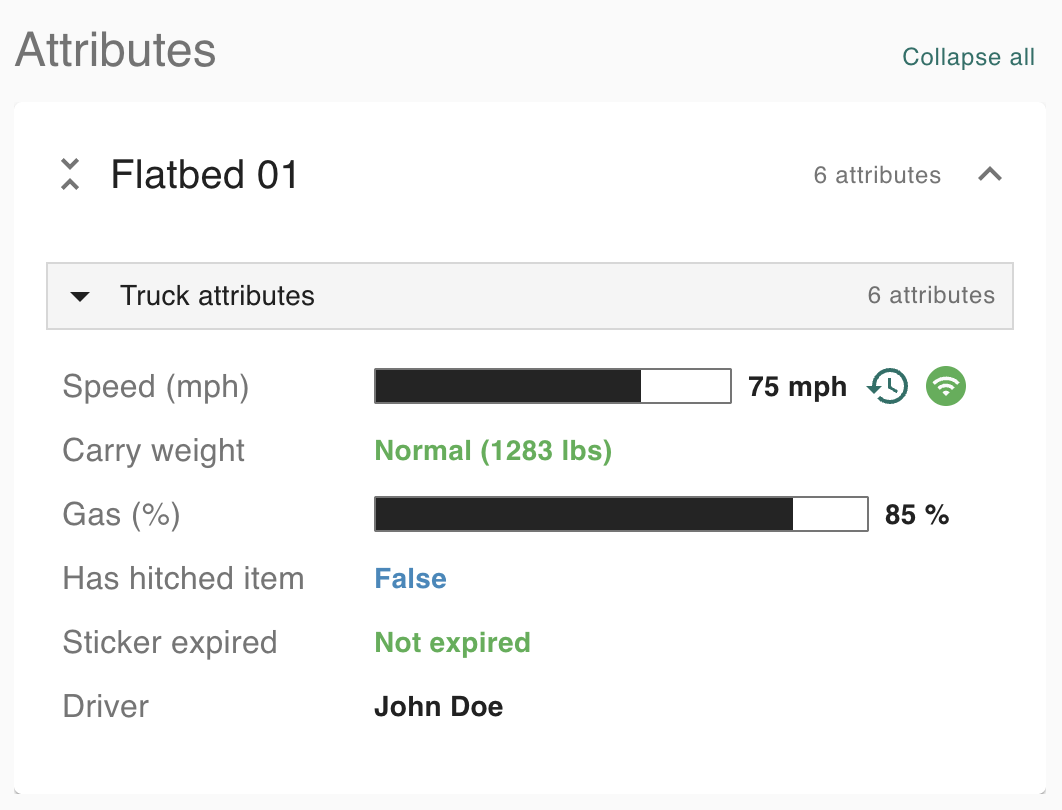Select the Truck attributes header label
The height and width of the screenshot is (810, 1062).
click(217, 296)
